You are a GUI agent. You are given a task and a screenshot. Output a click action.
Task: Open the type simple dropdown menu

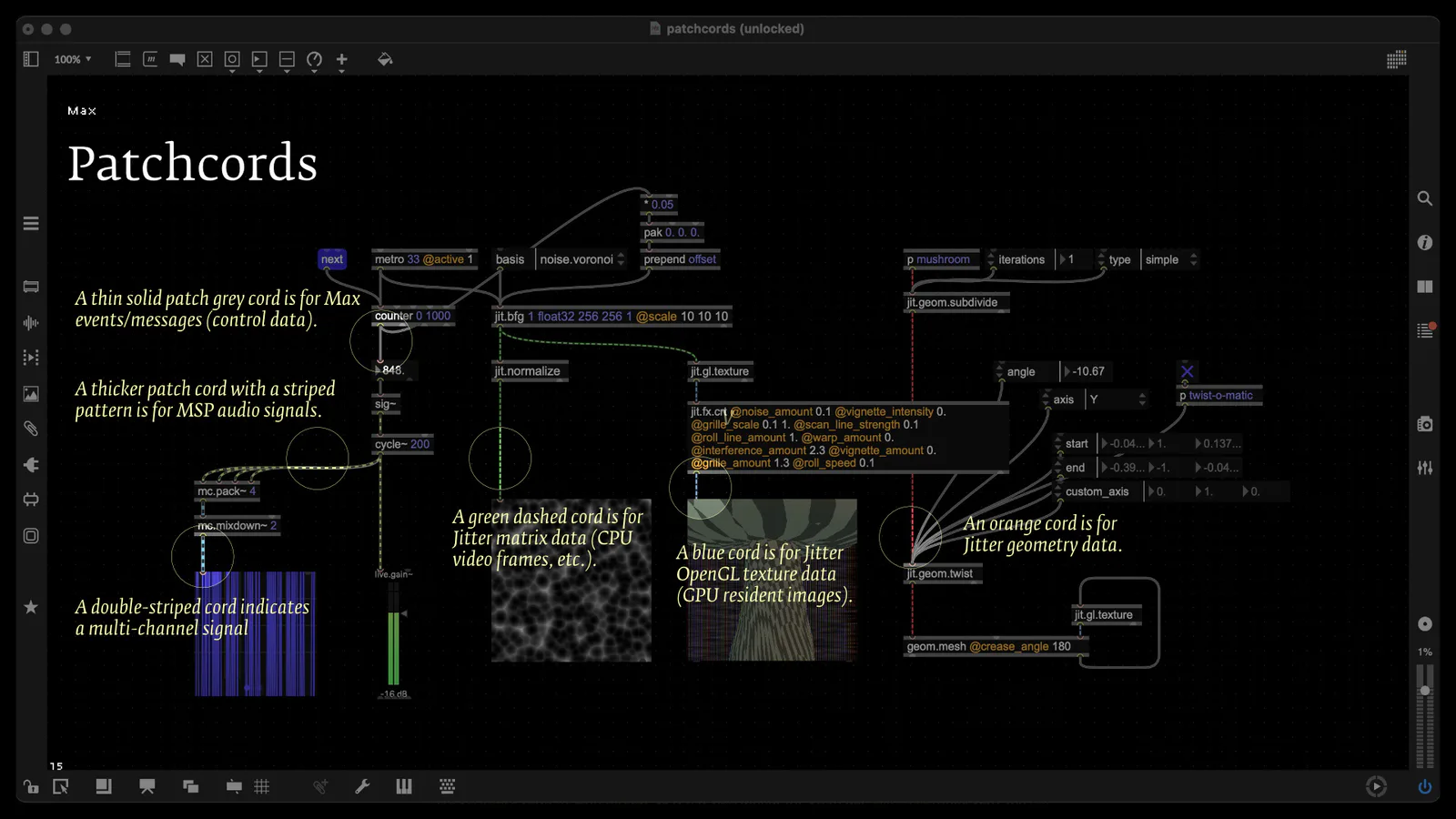click(x=1170, y=259)
